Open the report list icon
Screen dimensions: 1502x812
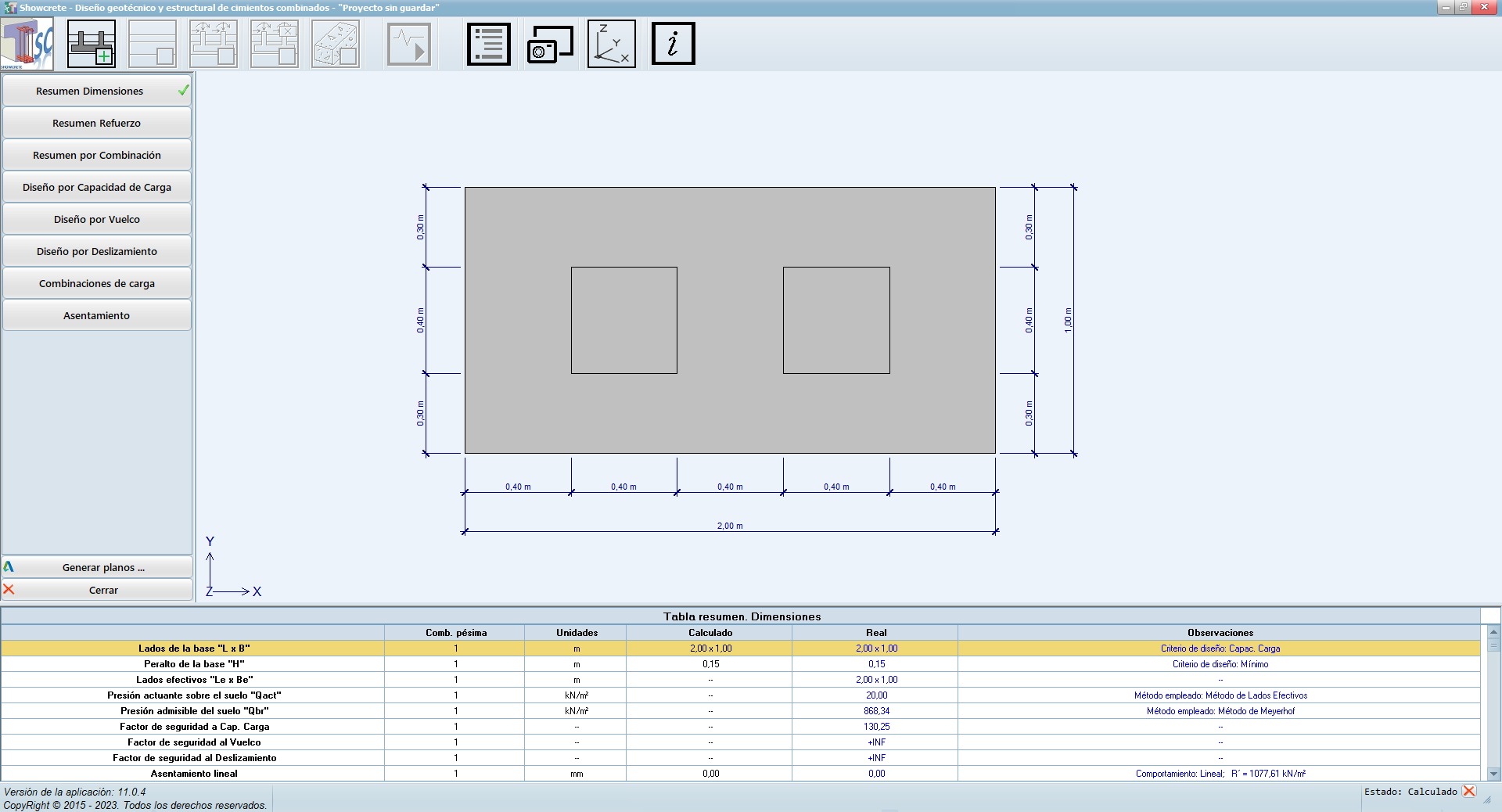489,44
